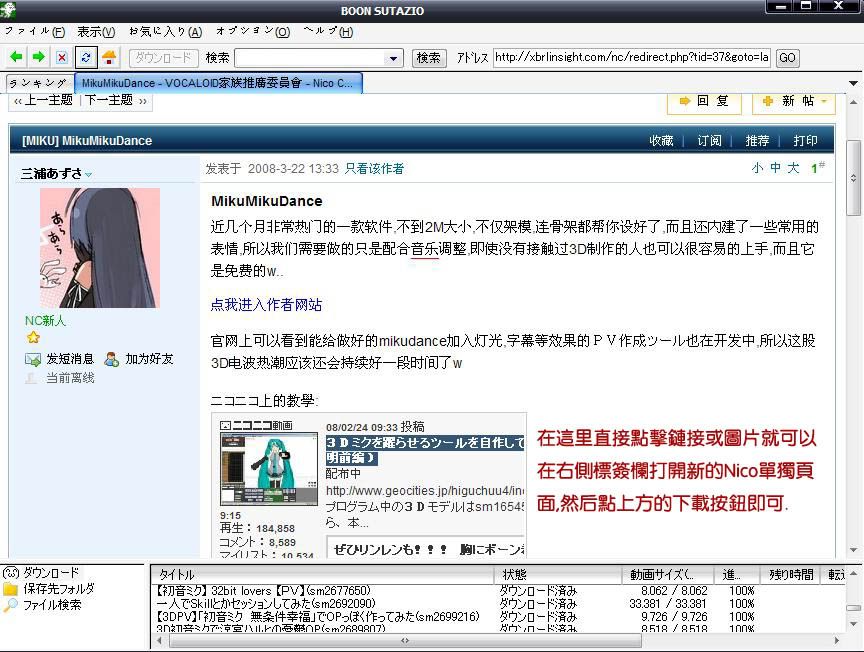Open the ヘルプ(H) menu
The image size is (864, 652).
(x=328, y=31)
